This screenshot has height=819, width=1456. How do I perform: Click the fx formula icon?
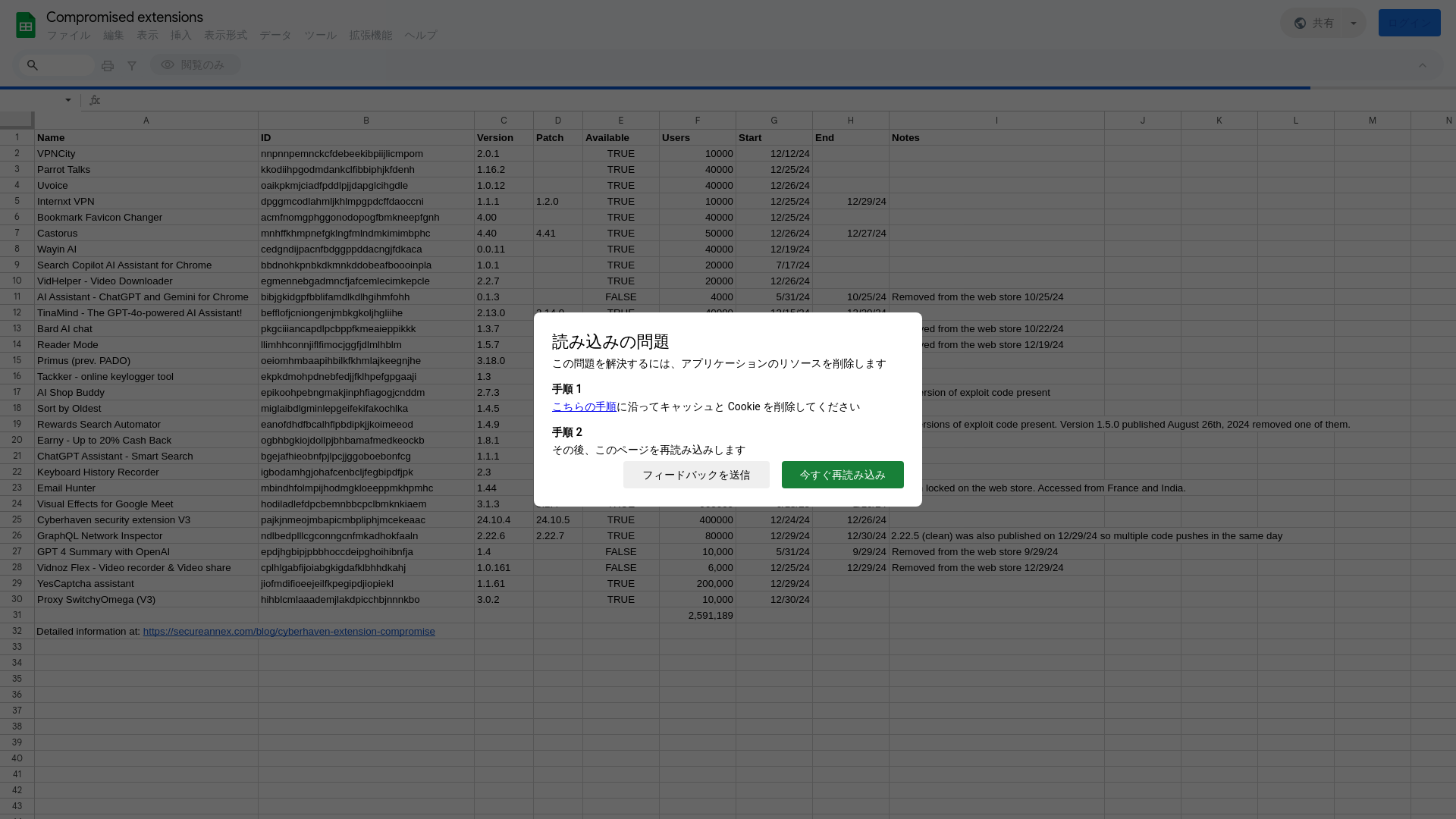point(95,100)
